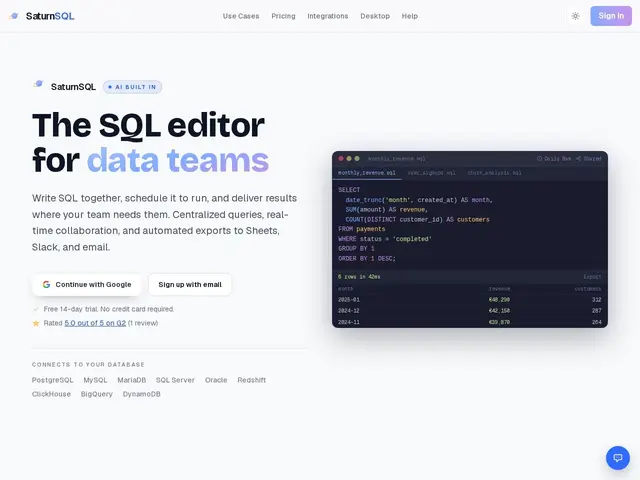This screenshot has width=640, height=480.
Task: Click the PostgreSQL database label
Action: (x=53, y=380)
